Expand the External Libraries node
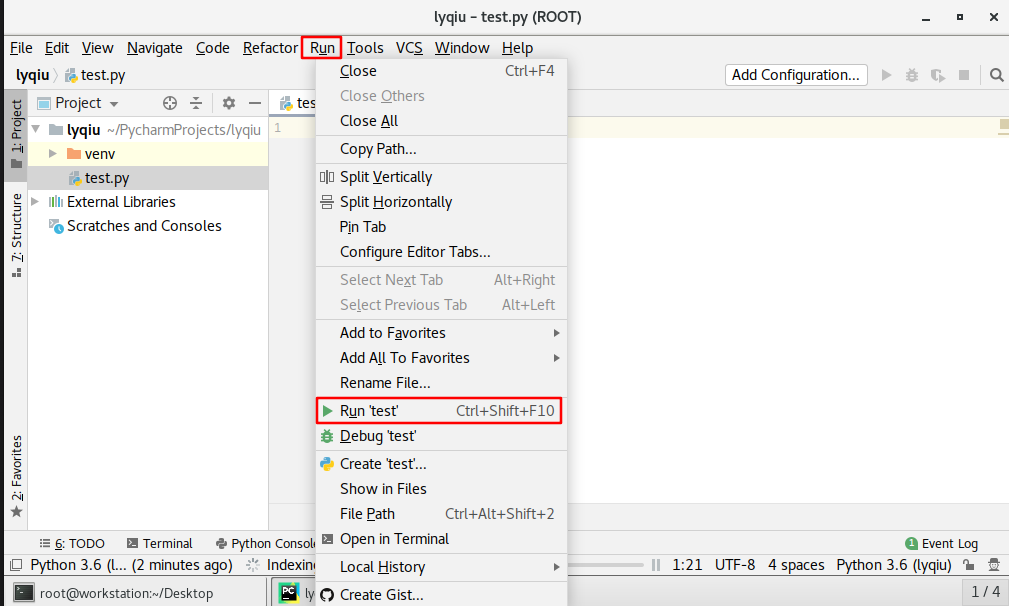The width and height of the screenshot is (1009, 606). pyautogui.click(x=35, y=201)
